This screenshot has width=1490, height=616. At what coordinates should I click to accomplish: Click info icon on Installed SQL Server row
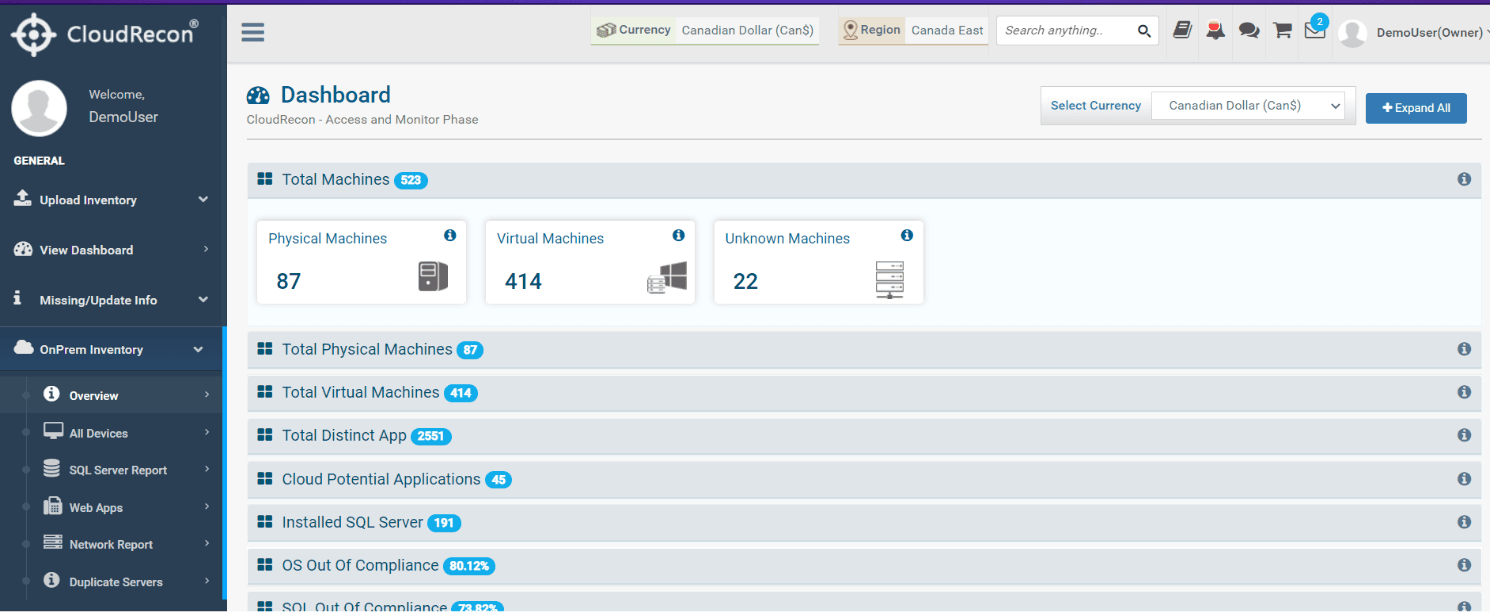click(1464, 522)
